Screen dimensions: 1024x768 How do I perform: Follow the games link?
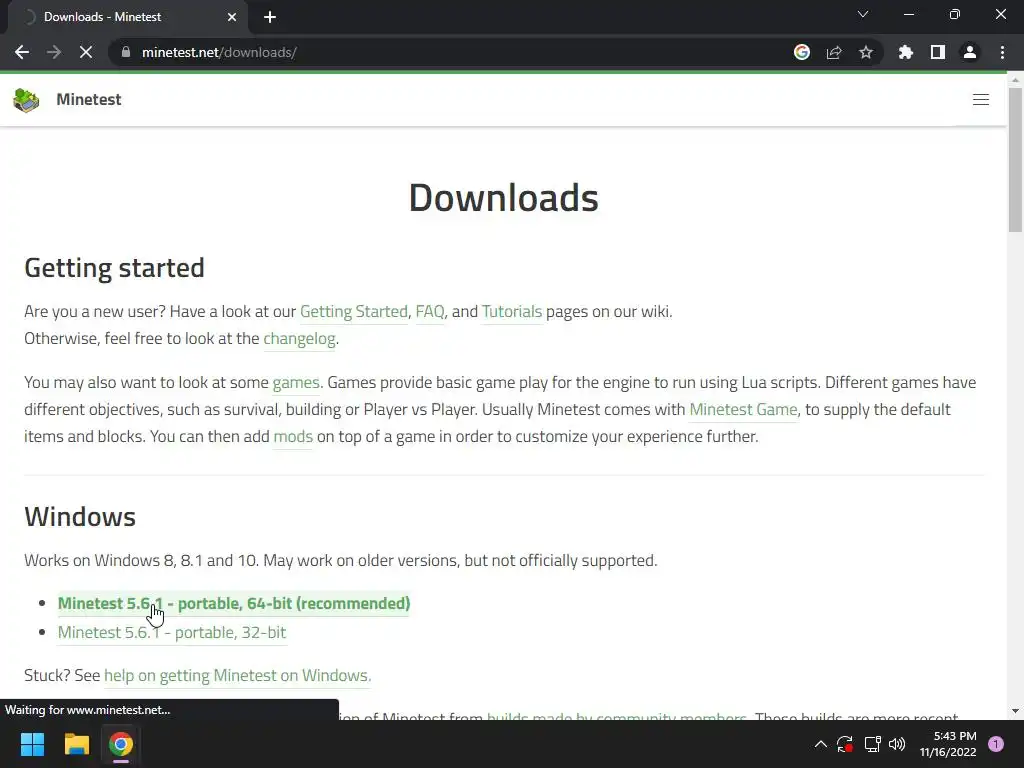point(296,383)
